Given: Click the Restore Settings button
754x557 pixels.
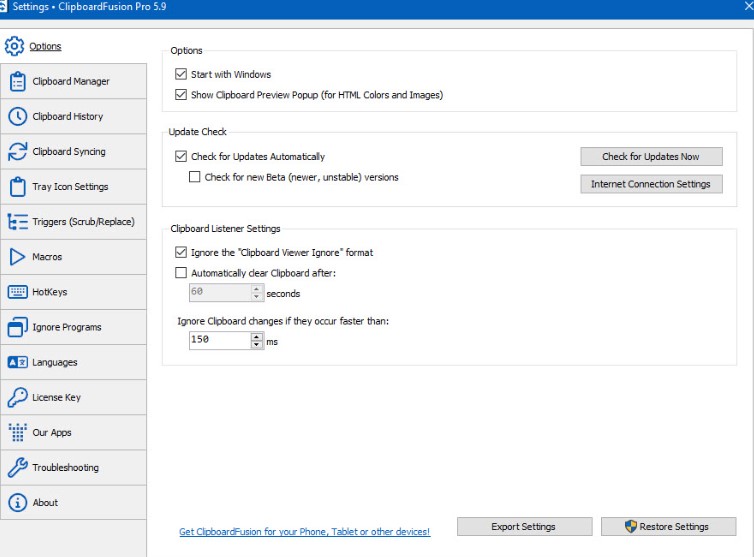Looking at the screenshot, I should tap(668, 527).
